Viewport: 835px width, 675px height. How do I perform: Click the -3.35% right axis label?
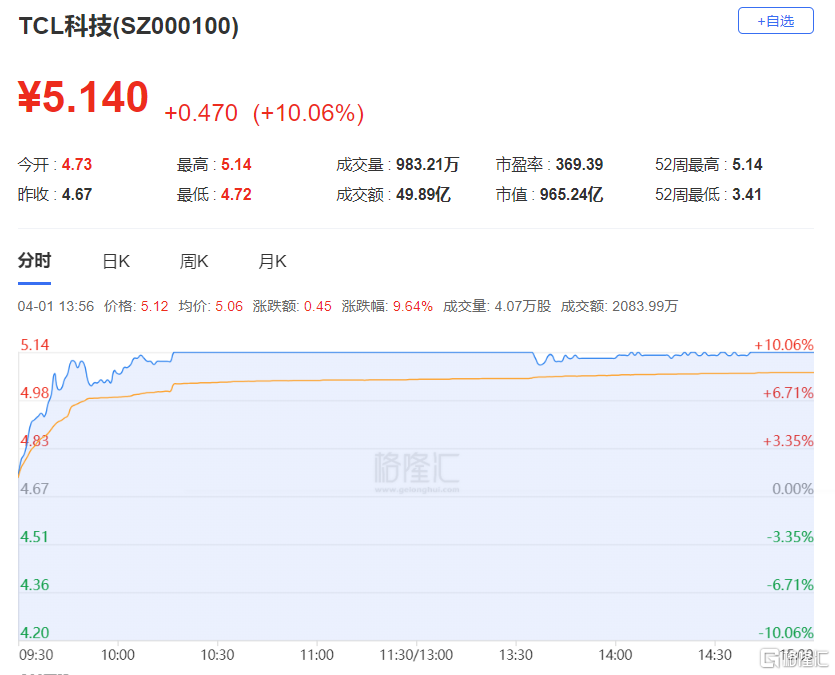coord(790,537)
